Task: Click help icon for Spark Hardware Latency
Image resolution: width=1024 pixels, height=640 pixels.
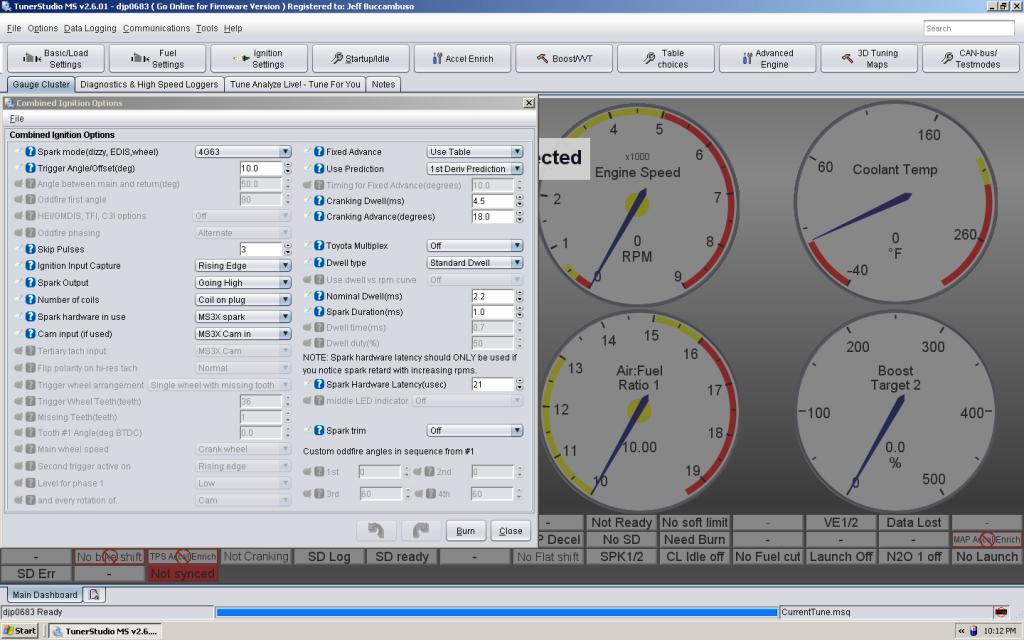Action: pos(318,384)
